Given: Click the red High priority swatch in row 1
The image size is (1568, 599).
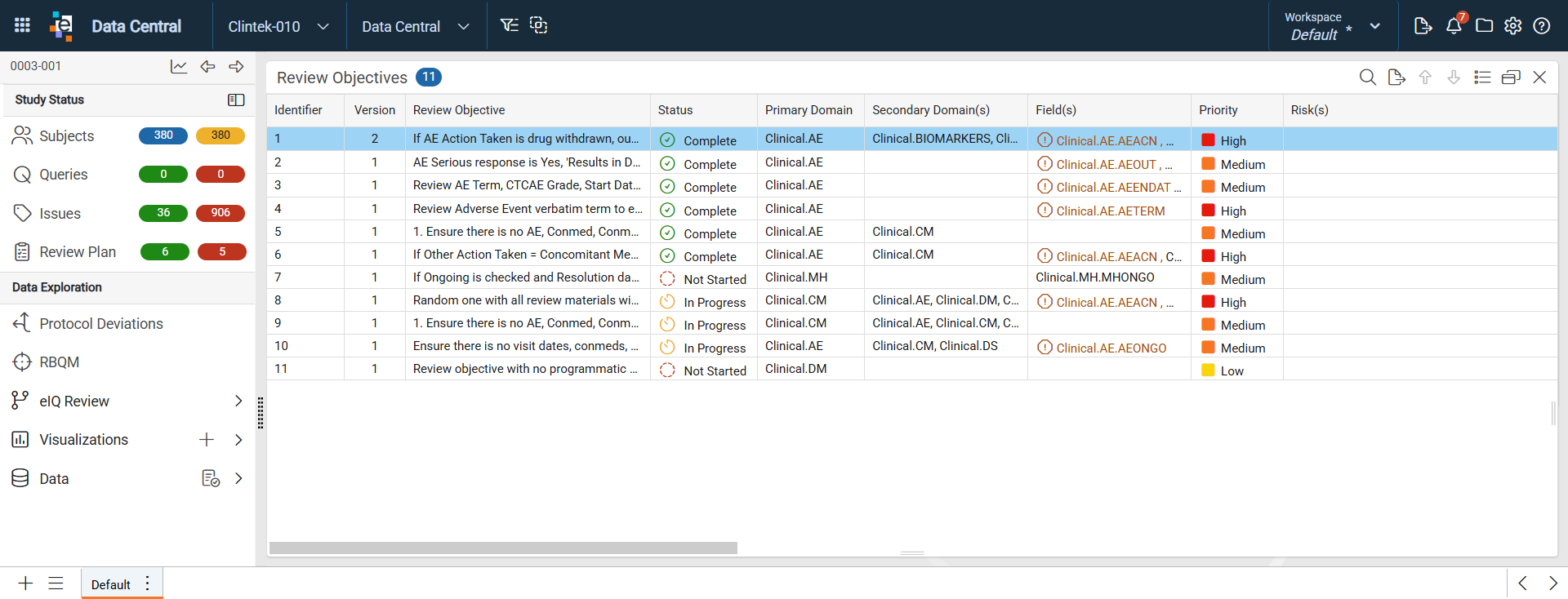Looking at the screenshot, I should click(x=1208, y=140).
